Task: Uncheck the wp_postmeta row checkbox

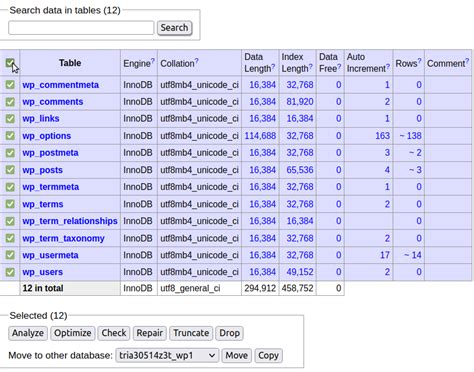Action: point(10,153)
